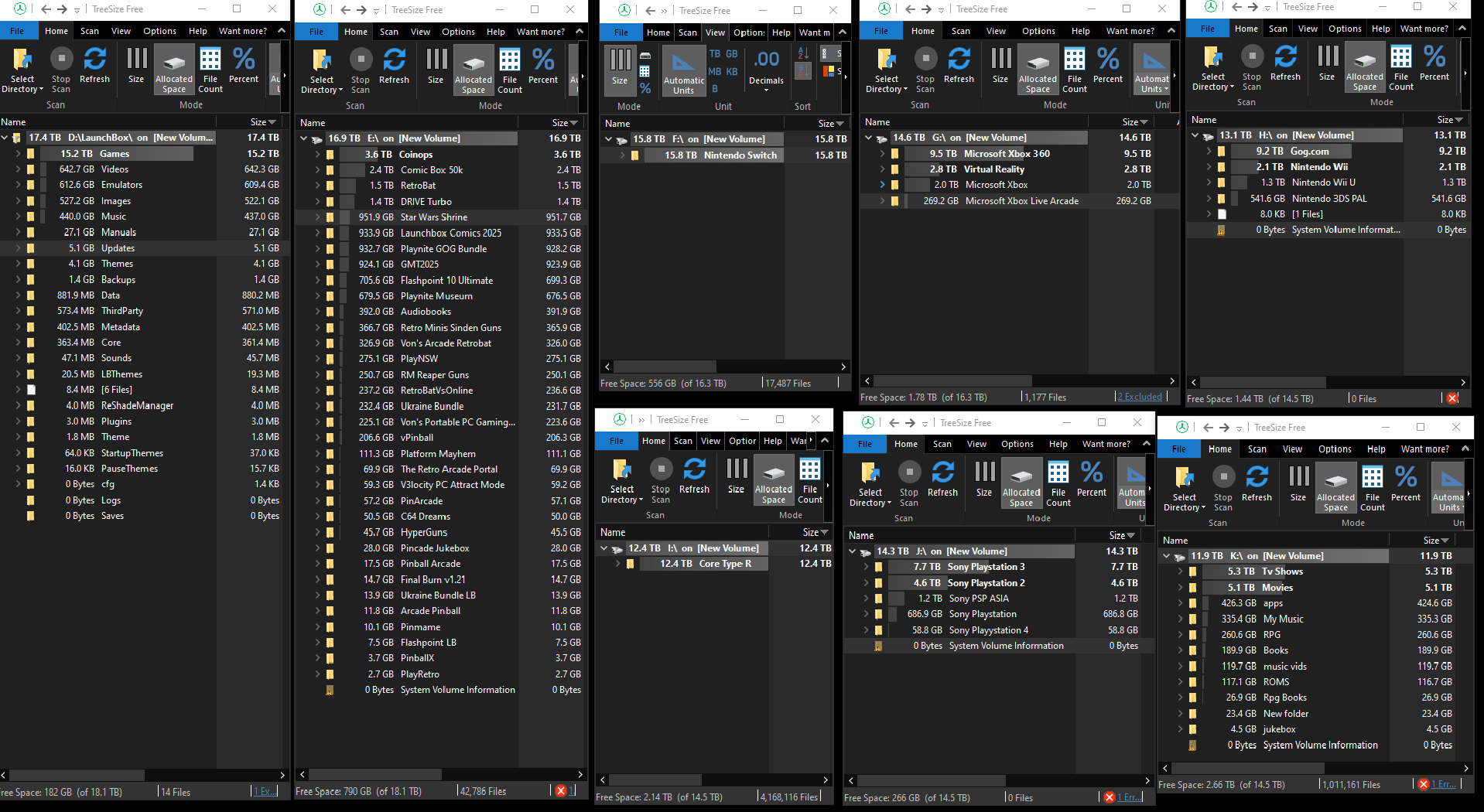This screenshot has height=812, width=1484.
Task: Click Refresh in the J:\ Playstation window
Action: click(943, 479)
